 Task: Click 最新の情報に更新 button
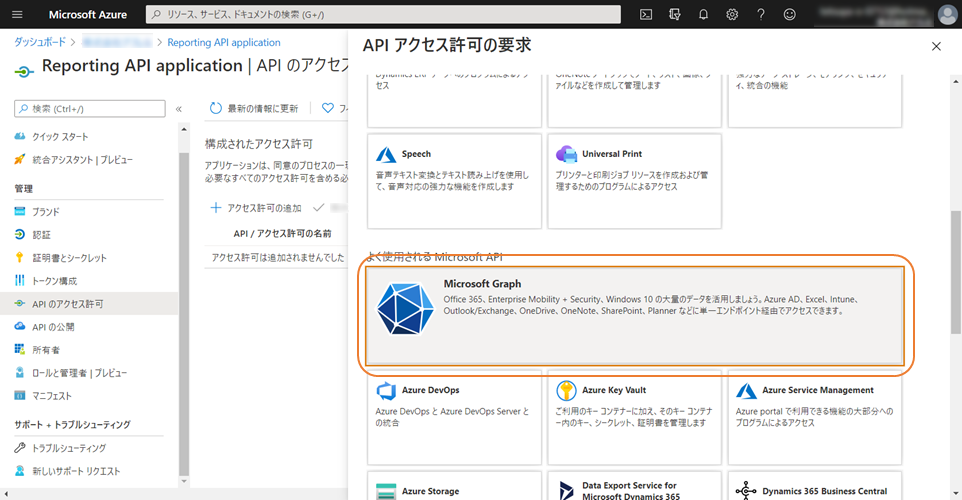tap(254, 108)
